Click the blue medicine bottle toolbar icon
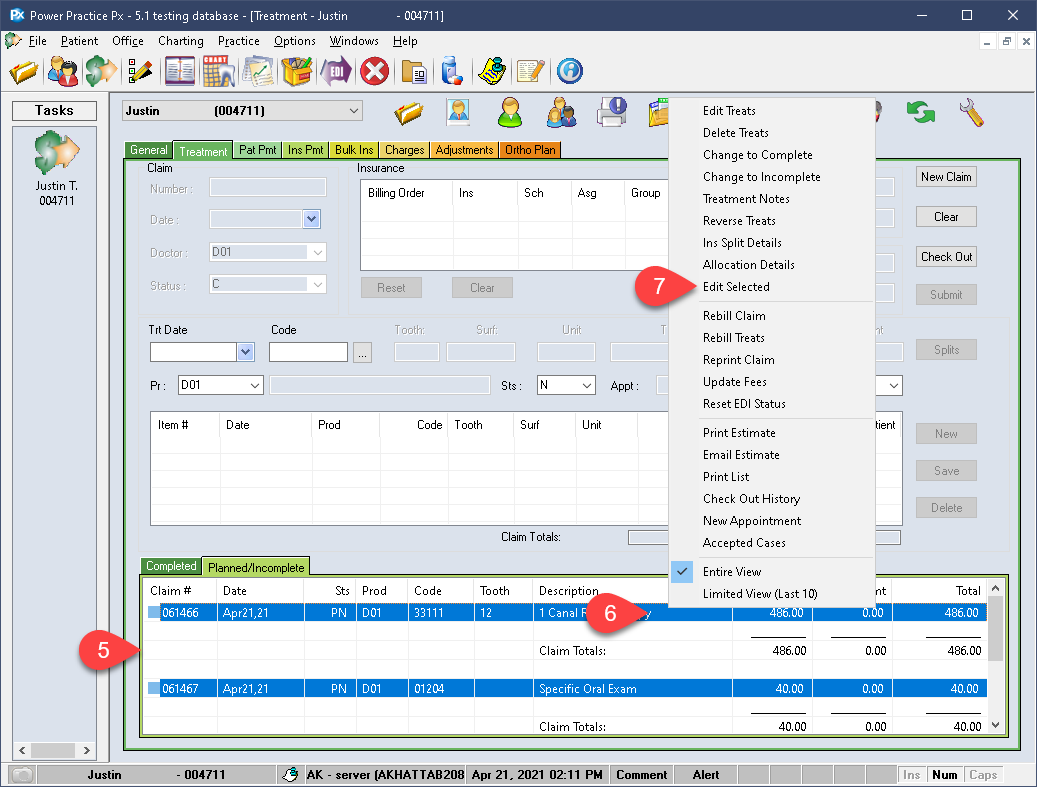The image size is (1037, 787). tap(452, 71)
